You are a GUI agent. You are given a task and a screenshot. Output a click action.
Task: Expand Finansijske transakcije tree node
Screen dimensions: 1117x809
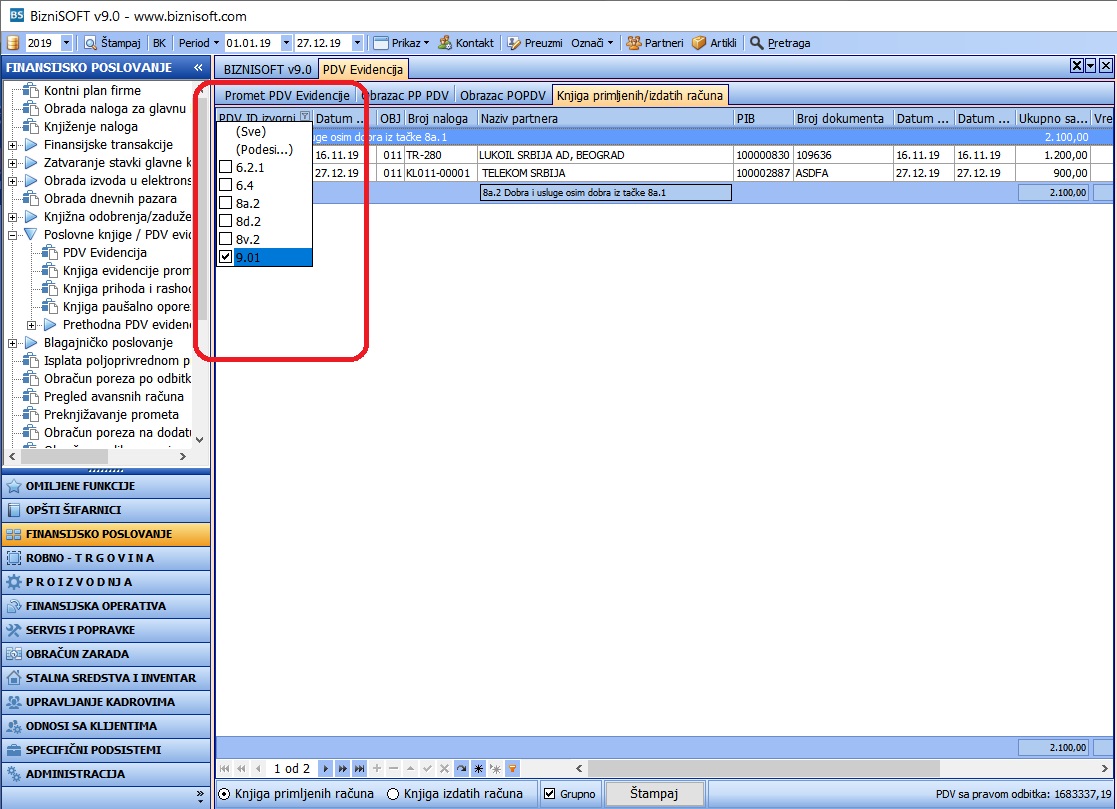12,145
